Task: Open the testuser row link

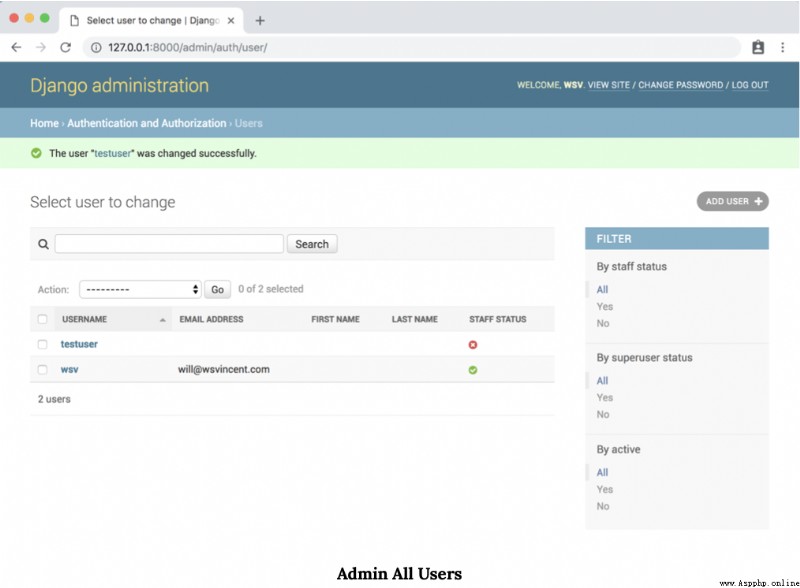Action: pyautogui.click(x=79, y=344)
